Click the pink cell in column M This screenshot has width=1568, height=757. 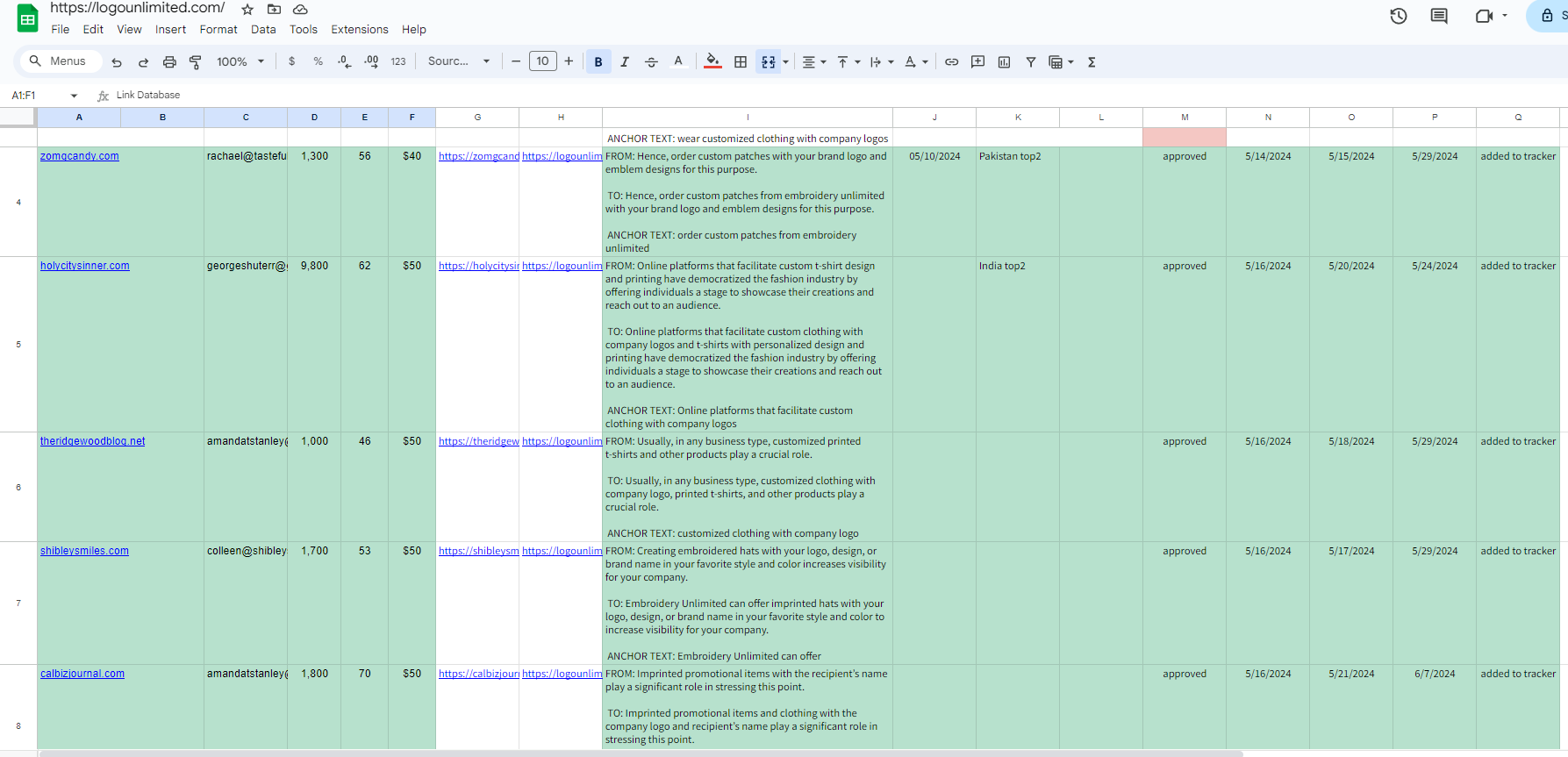tap(1185, 138)
